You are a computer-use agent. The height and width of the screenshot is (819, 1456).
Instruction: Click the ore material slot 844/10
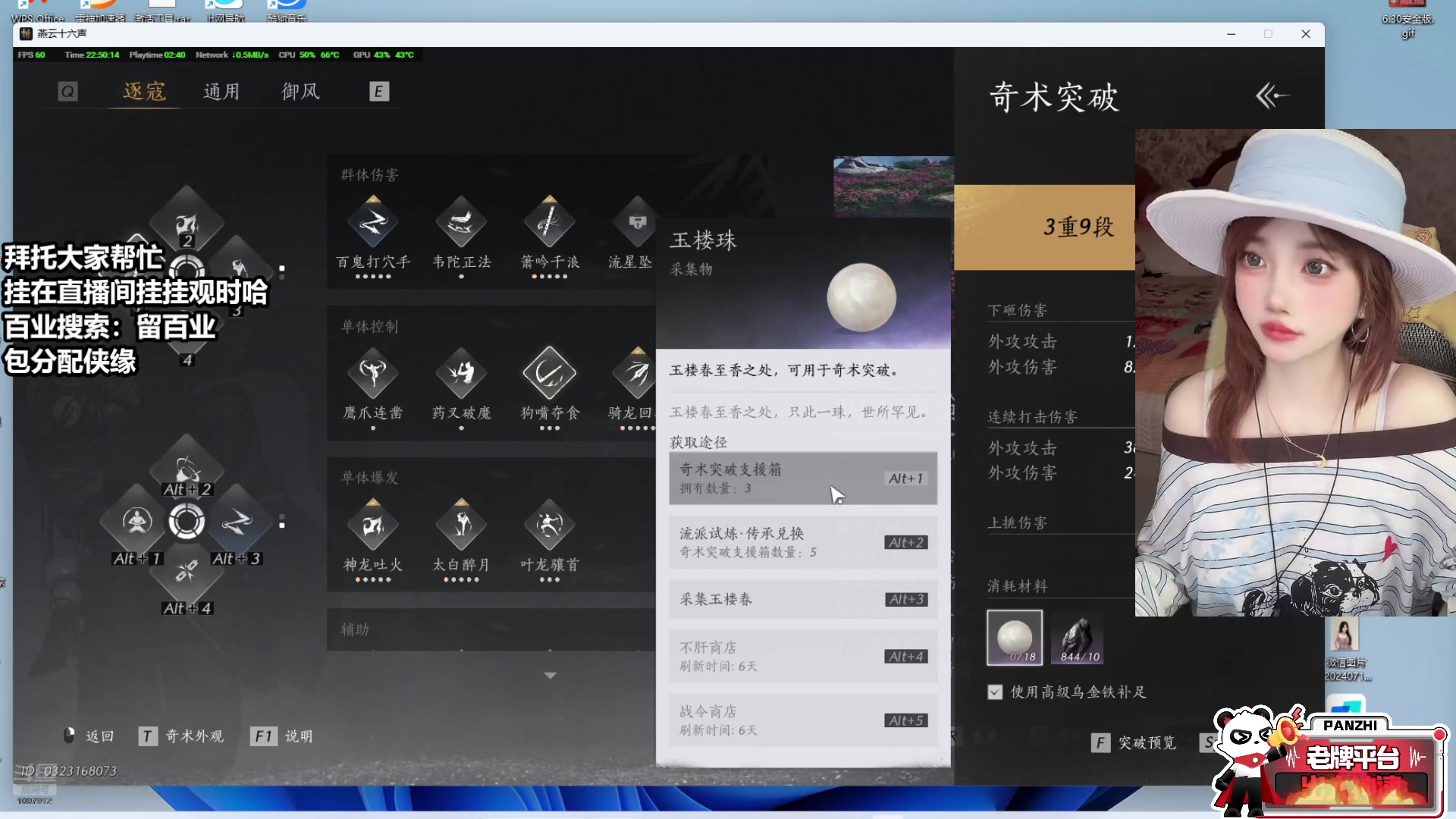coord(1077,638)
